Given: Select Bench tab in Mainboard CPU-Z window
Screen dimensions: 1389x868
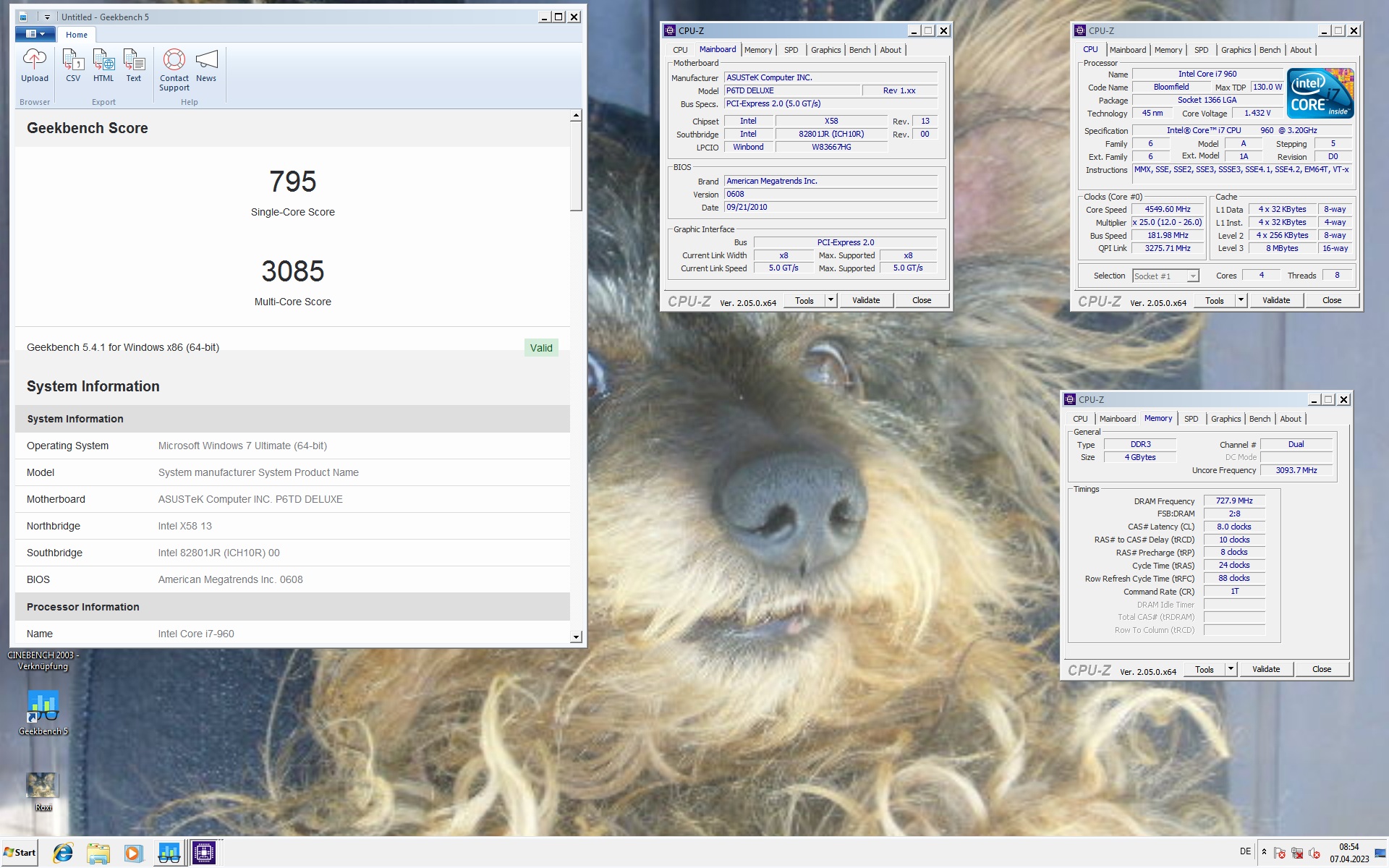Looking at the screenshot, I should [x=859, y=50].
